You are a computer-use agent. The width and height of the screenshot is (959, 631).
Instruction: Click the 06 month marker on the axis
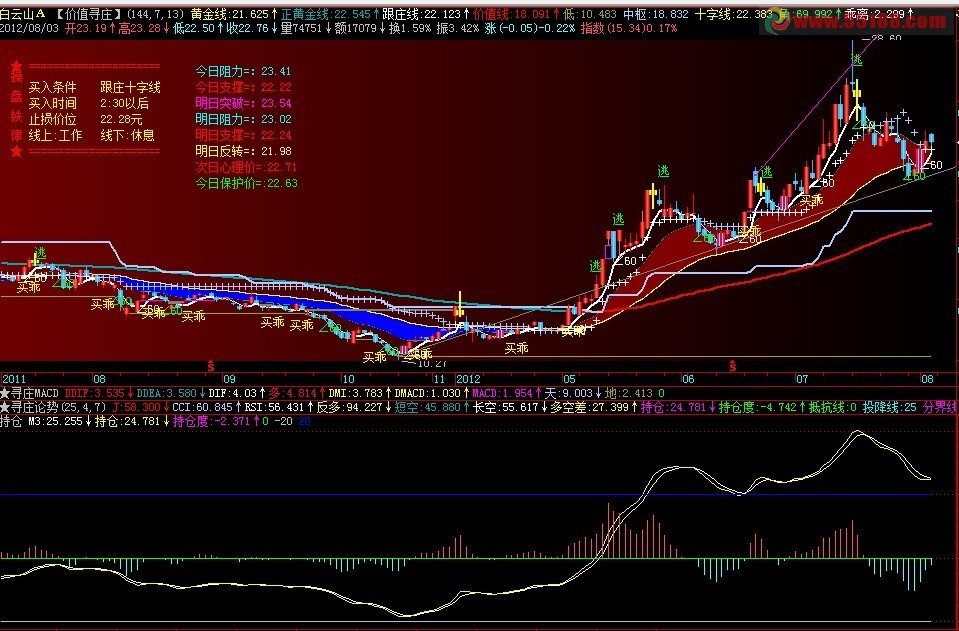pyautogui.click(x=688, y=379)
